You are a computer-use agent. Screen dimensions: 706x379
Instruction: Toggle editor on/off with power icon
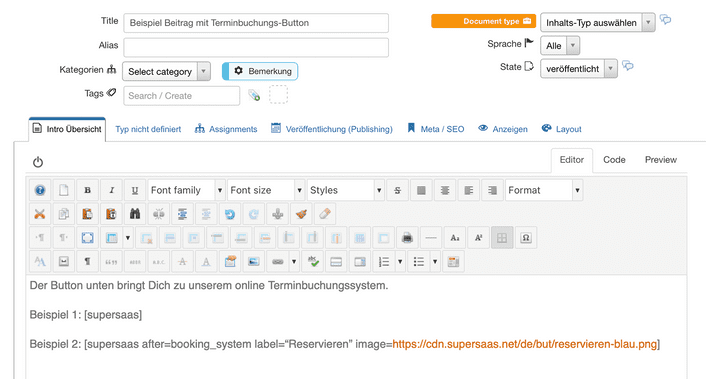point(38,162)
